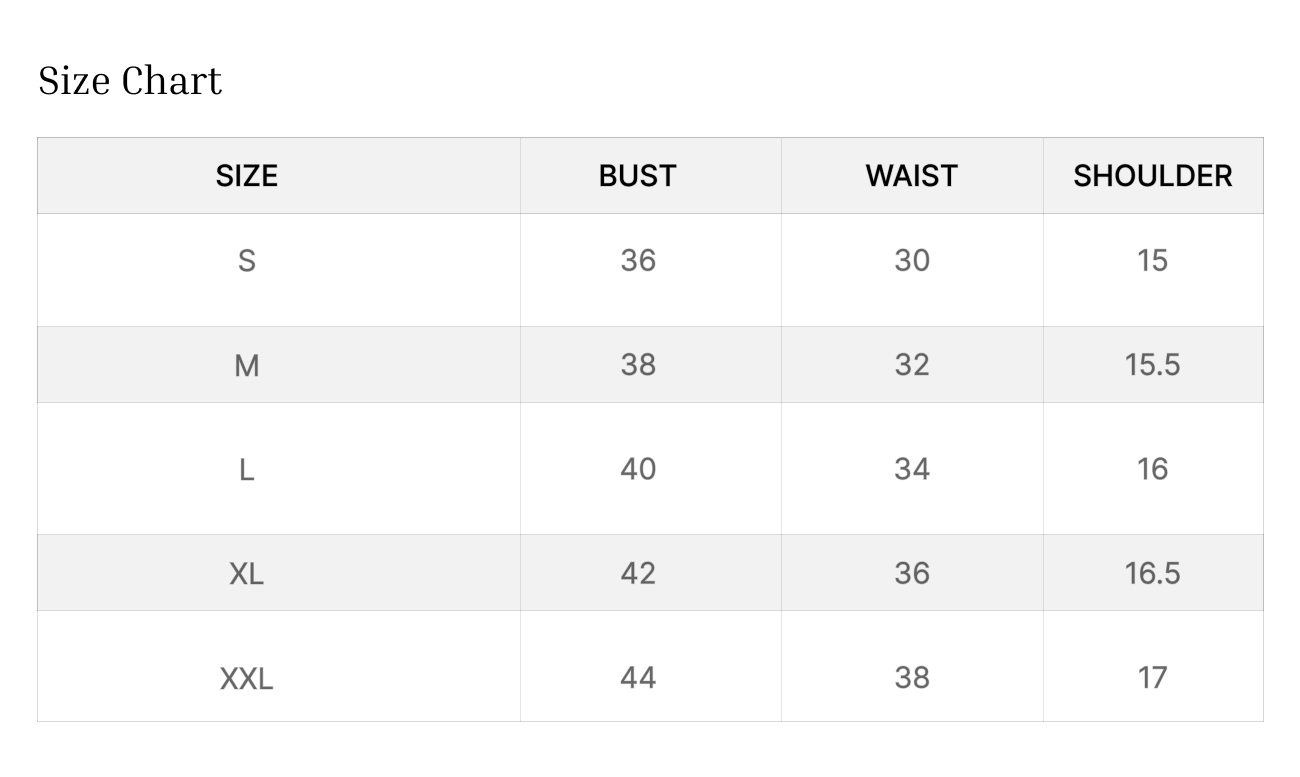Select the SHOULDER column header
The width and height of the screenshot is (1300, 777).
coord(1152,176)
